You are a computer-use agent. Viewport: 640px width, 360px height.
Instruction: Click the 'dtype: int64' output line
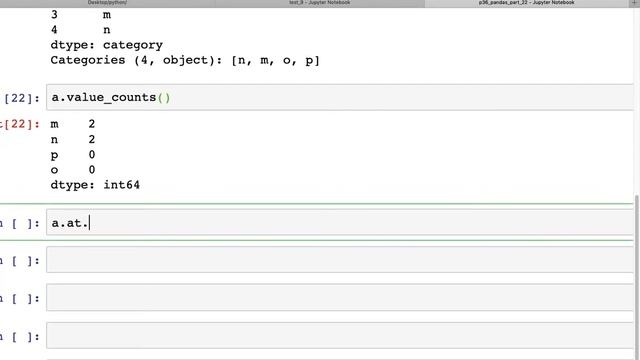95,185
